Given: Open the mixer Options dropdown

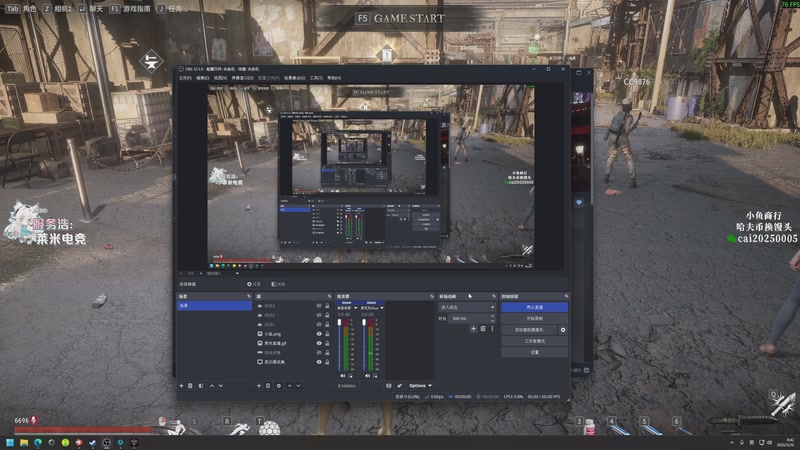Looking at the screenshot, I should coord(420,386).
